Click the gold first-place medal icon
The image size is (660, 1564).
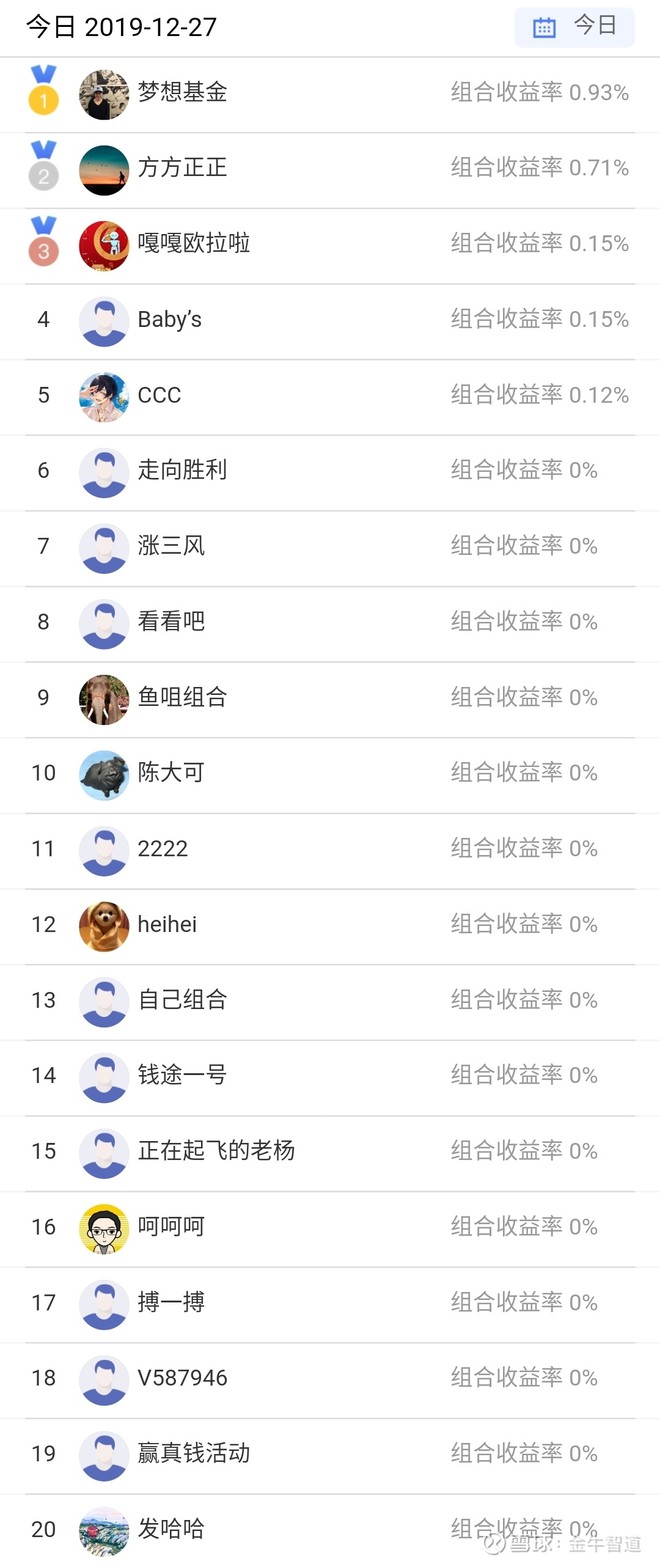point(43,92)
